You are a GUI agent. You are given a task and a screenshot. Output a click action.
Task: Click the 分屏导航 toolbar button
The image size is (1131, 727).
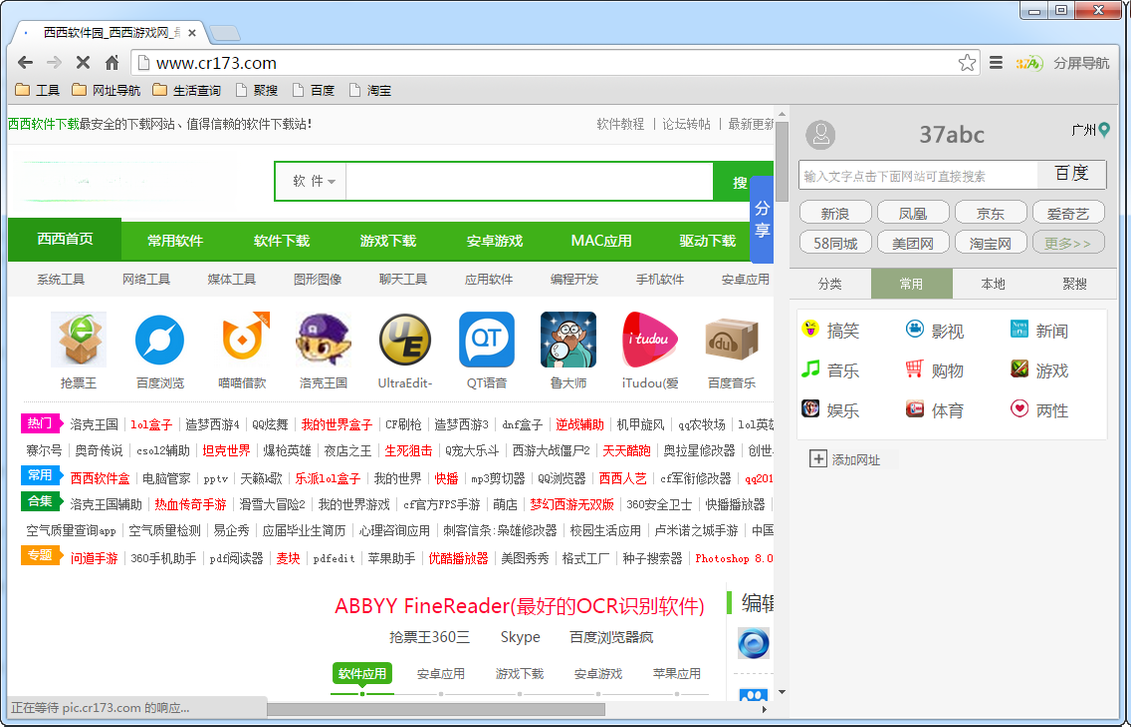[x=1081, y=63]
